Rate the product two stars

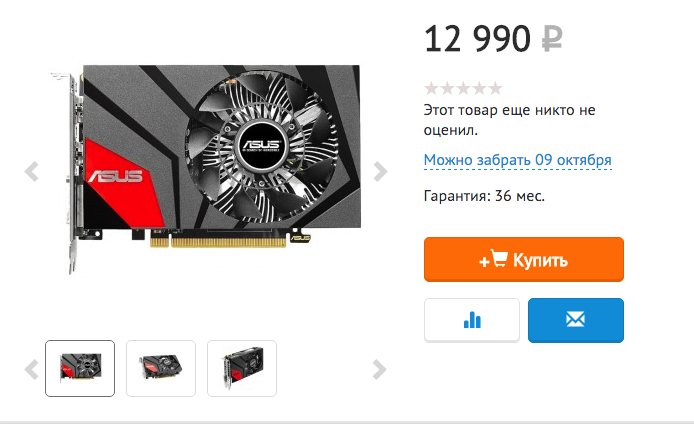[x=447, y=89]
